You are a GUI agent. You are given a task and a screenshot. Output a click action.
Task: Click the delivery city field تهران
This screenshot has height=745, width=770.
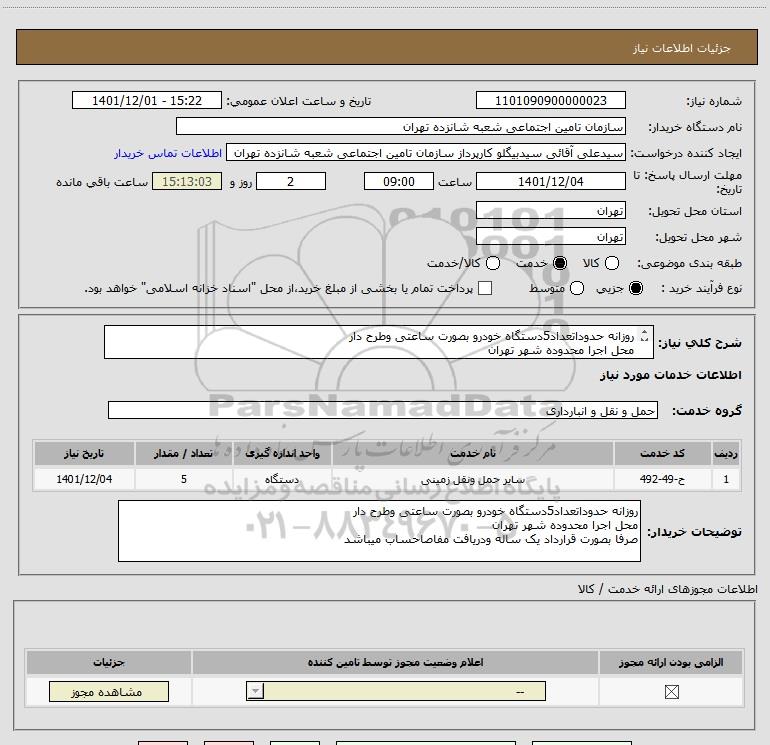click(x=550, y=236)
